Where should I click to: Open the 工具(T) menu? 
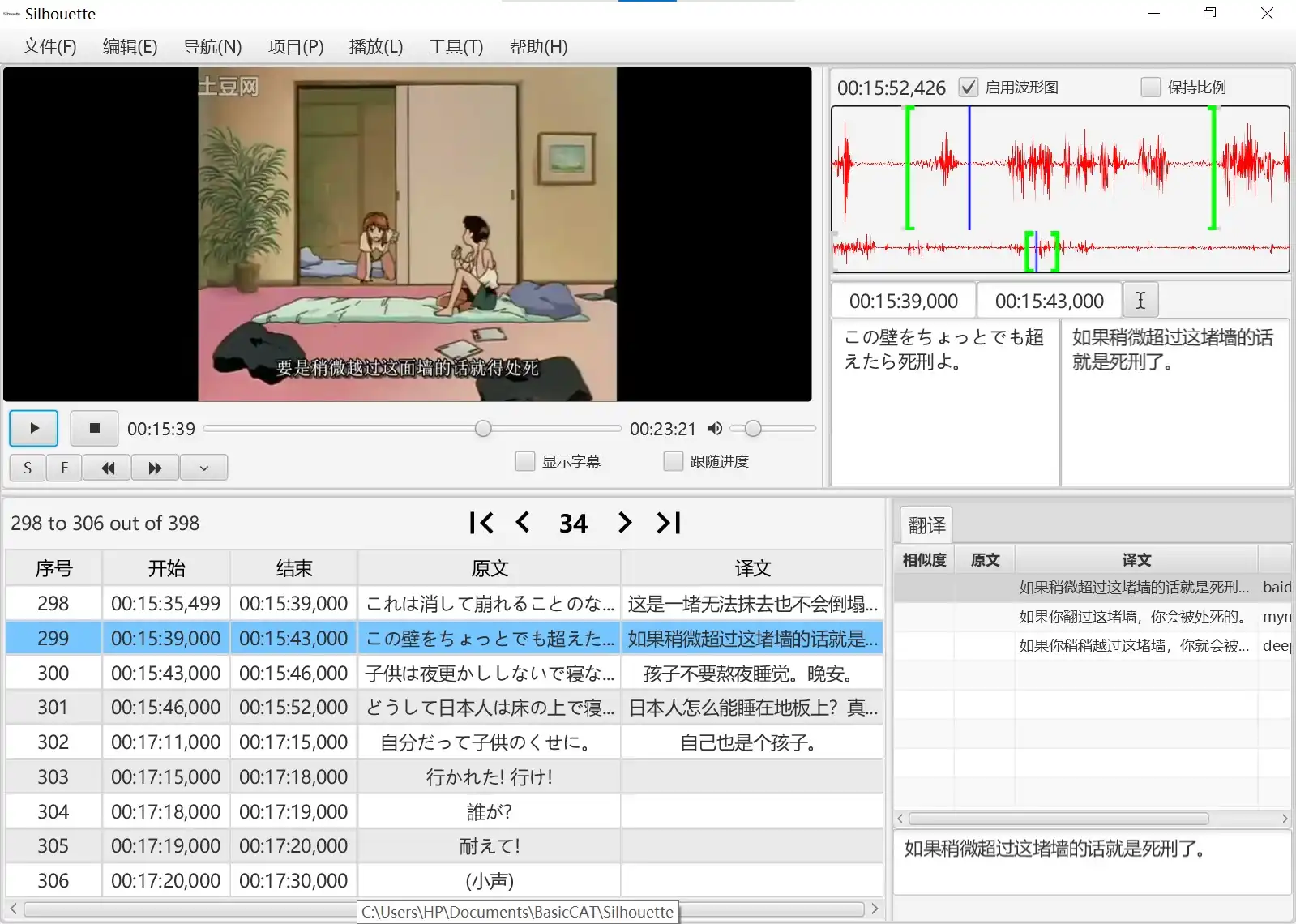456,47
